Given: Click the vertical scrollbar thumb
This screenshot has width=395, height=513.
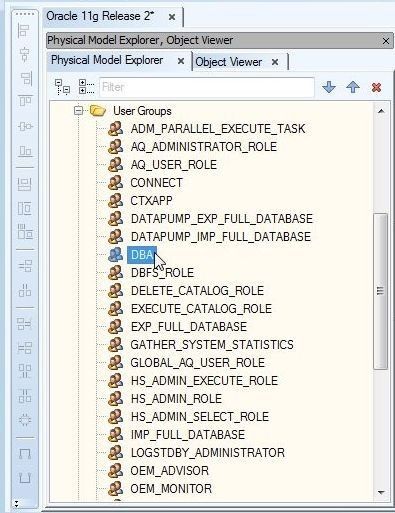Looking at the screenshot, I should 381,291.
